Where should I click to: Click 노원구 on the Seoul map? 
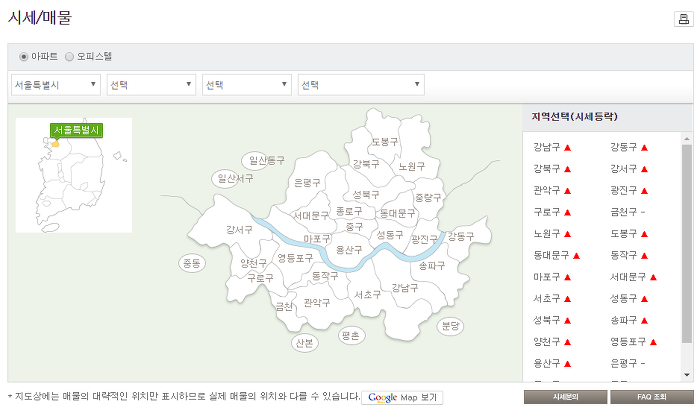tap(412, 166)
